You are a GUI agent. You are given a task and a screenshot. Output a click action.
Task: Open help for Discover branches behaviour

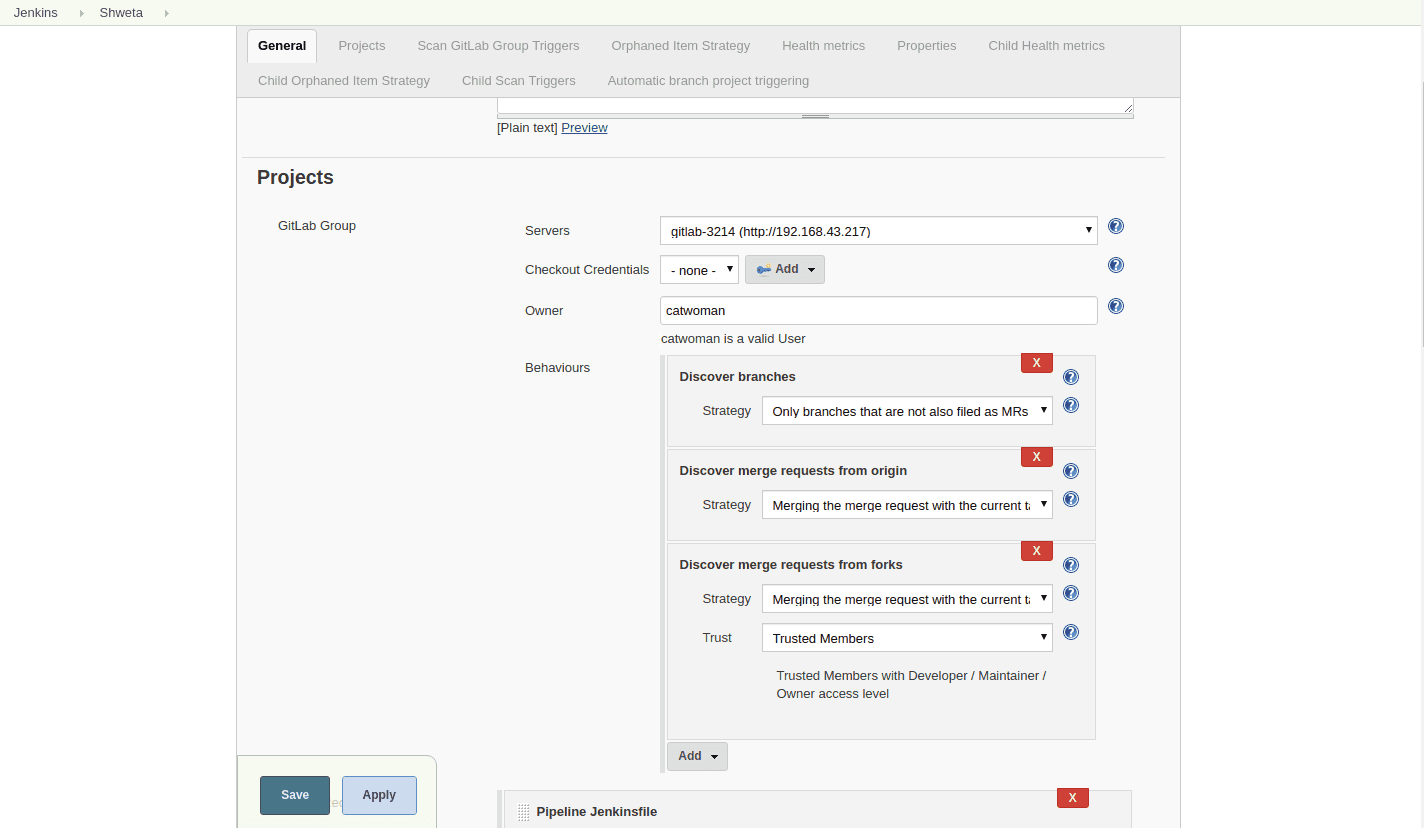tap(1070, 377)
